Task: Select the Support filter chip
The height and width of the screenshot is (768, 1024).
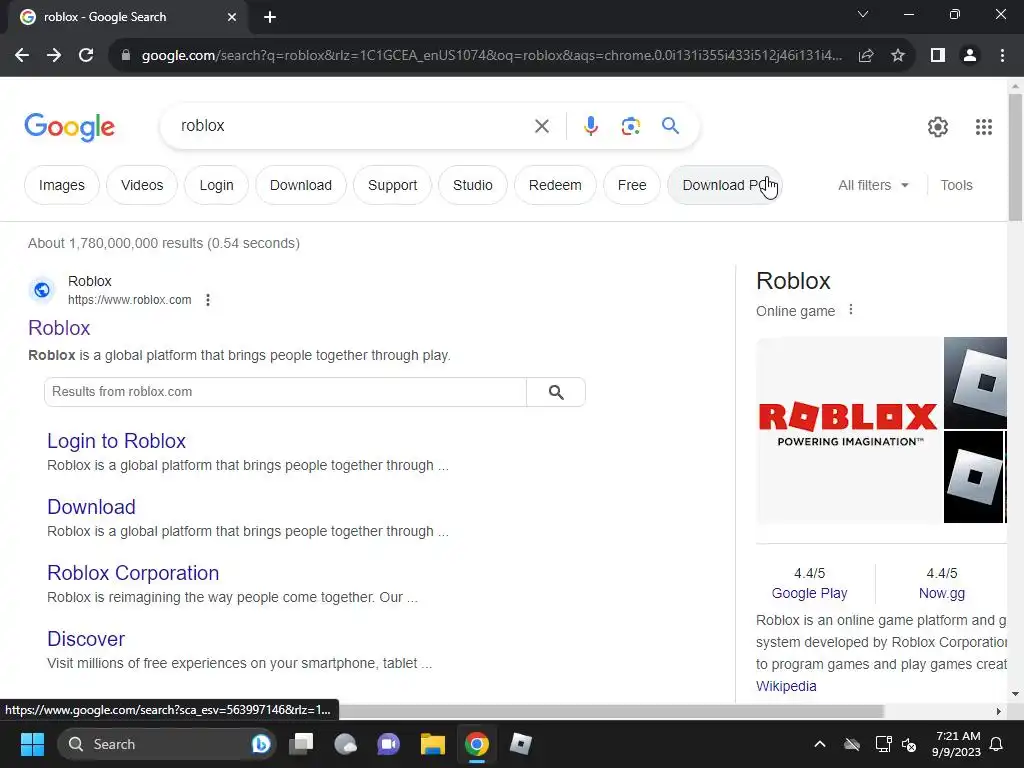Action: point(392,185)
